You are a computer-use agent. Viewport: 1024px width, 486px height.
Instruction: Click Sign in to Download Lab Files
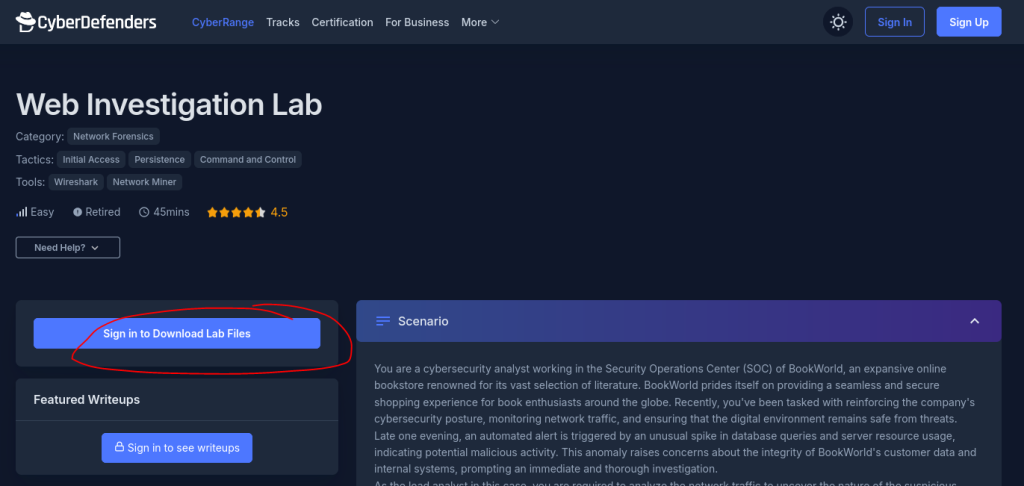point(177,334)
